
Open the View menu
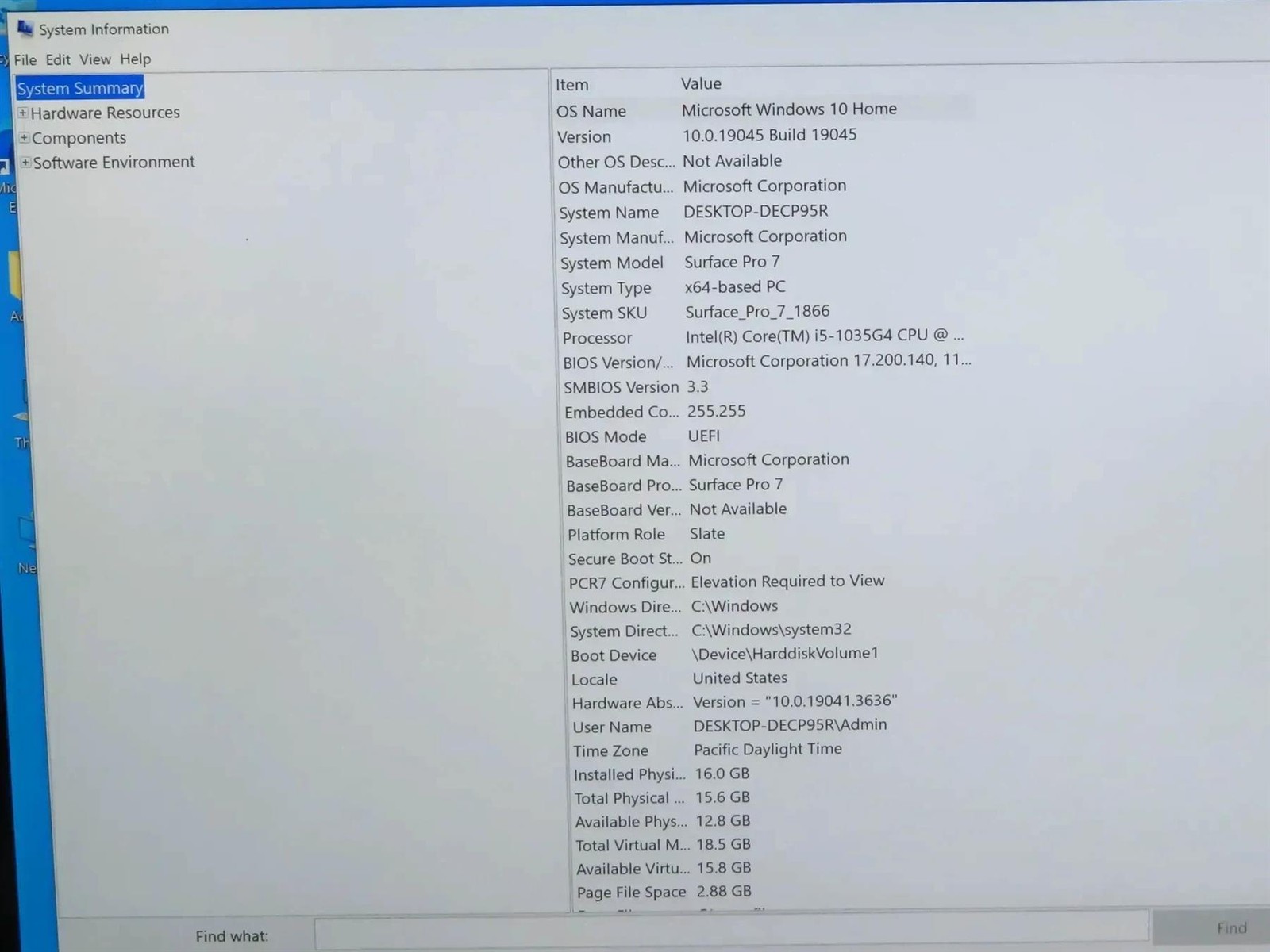(x=94, y=59)
